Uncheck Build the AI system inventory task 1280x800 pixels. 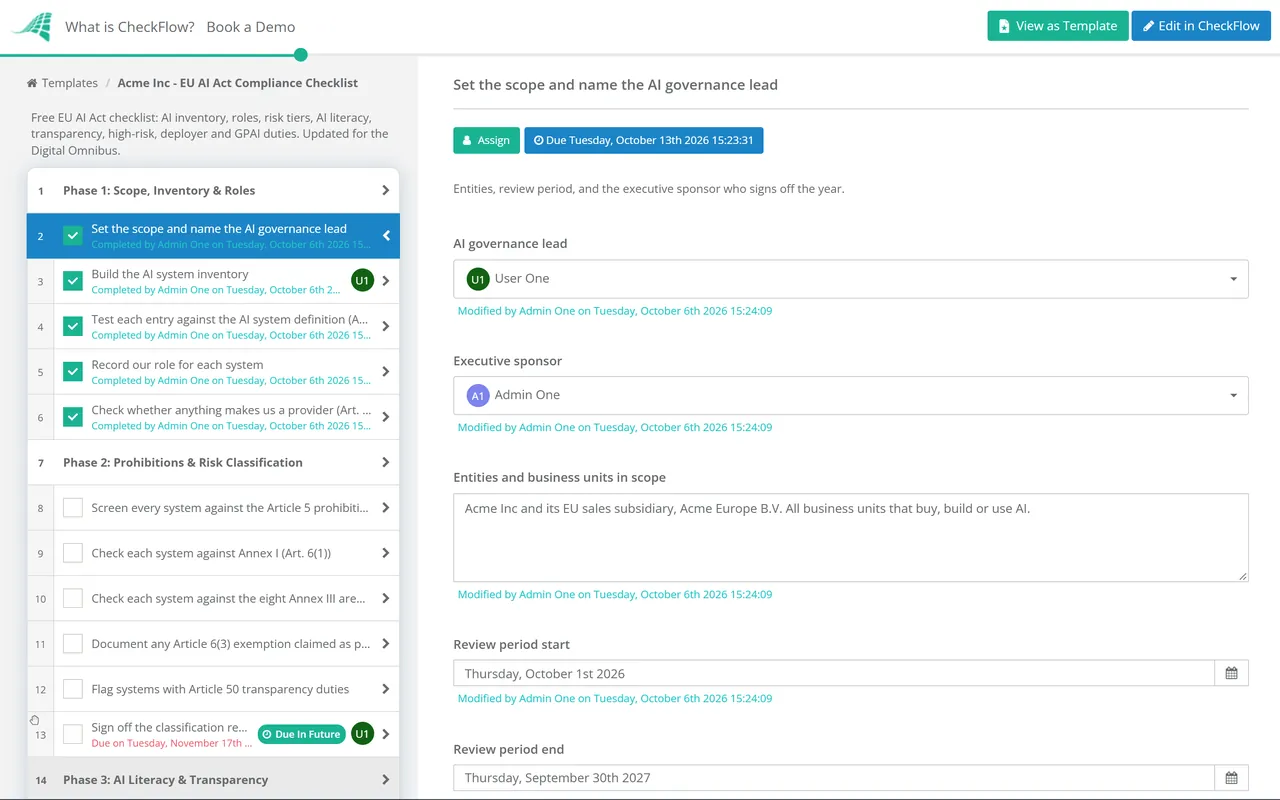pyautogui.click(x=73, y=281)
